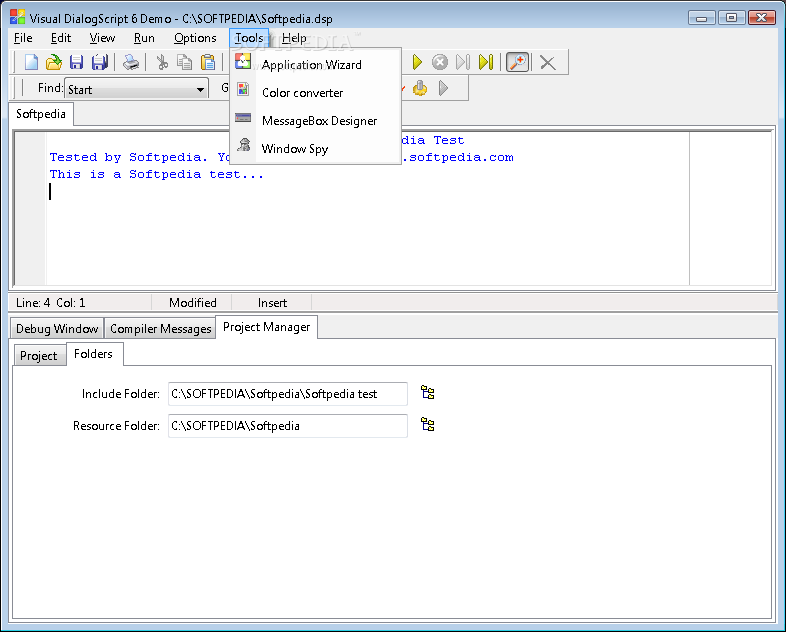Viewport: 786px width, 632px height.
Task: Click the 'Line: 4 Col: 1' status text
Action: 51,303
